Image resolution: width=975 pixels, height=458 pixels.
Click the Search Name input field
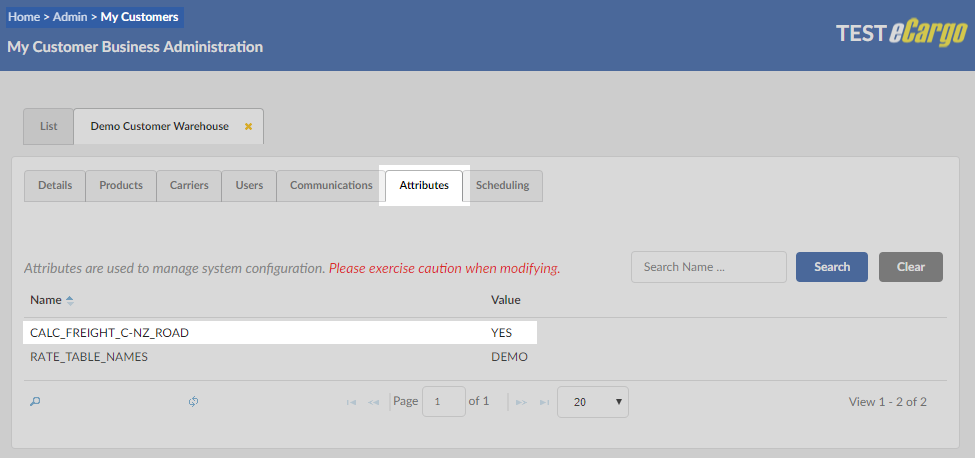coord(708,267)
